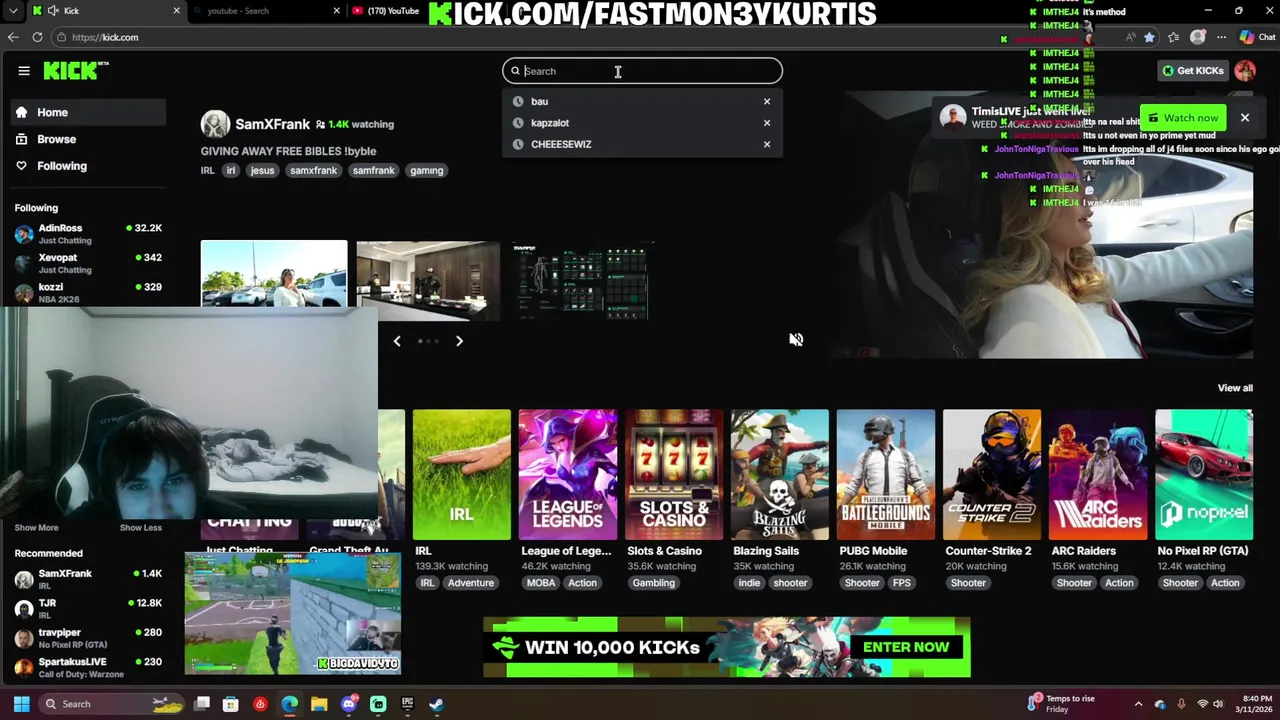The width and height of the screenshot is (1280, 720).
Task: Select the third featured stream thumbnail
Action: (581, 280)
